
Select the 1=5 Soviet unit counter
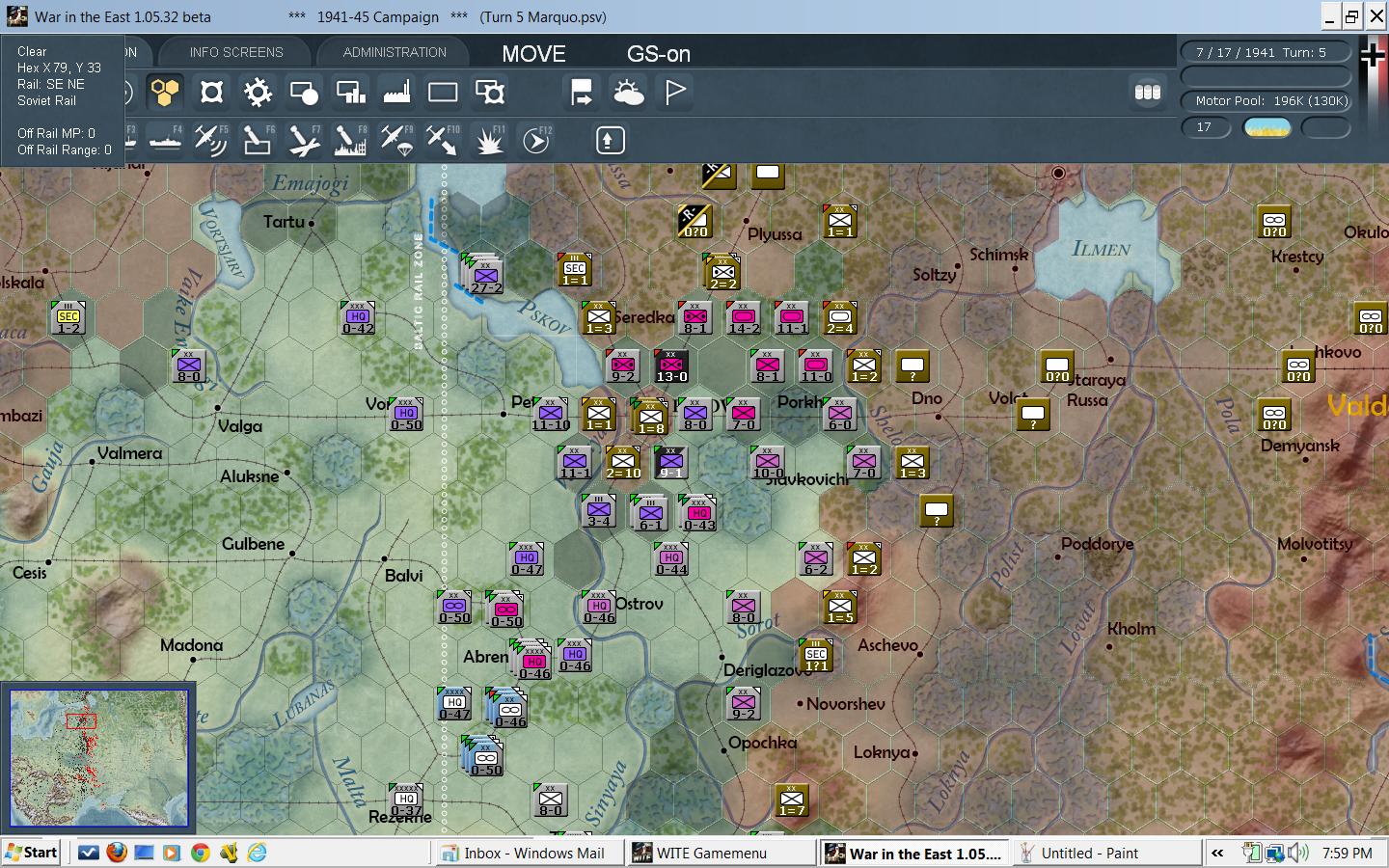click(840, 608)
